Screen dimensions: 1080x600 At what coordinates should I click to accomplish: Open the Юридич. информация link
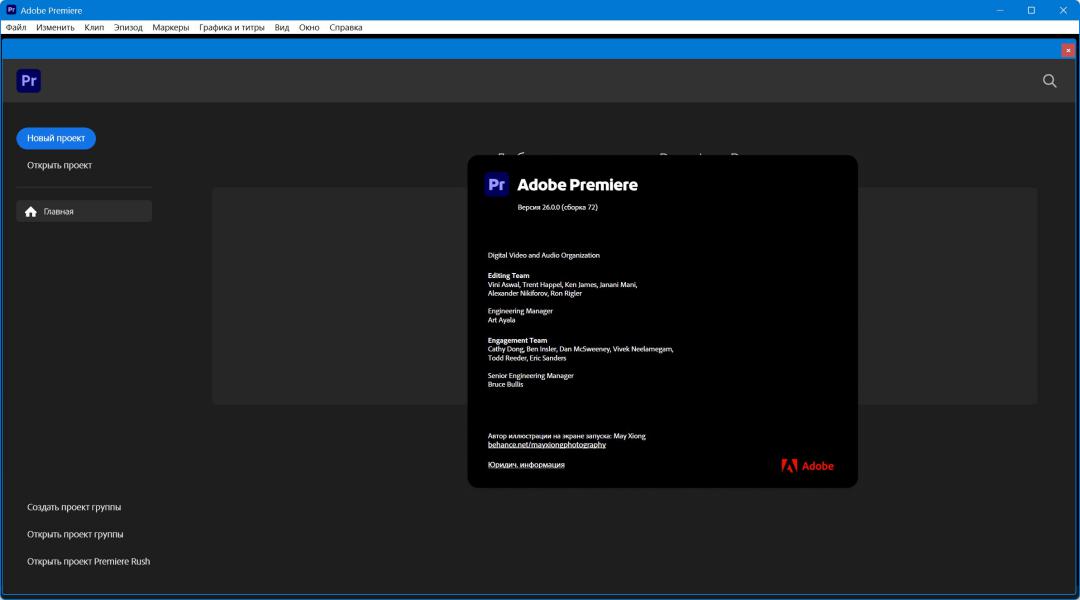pyautogui.click(x=526, y=465)
